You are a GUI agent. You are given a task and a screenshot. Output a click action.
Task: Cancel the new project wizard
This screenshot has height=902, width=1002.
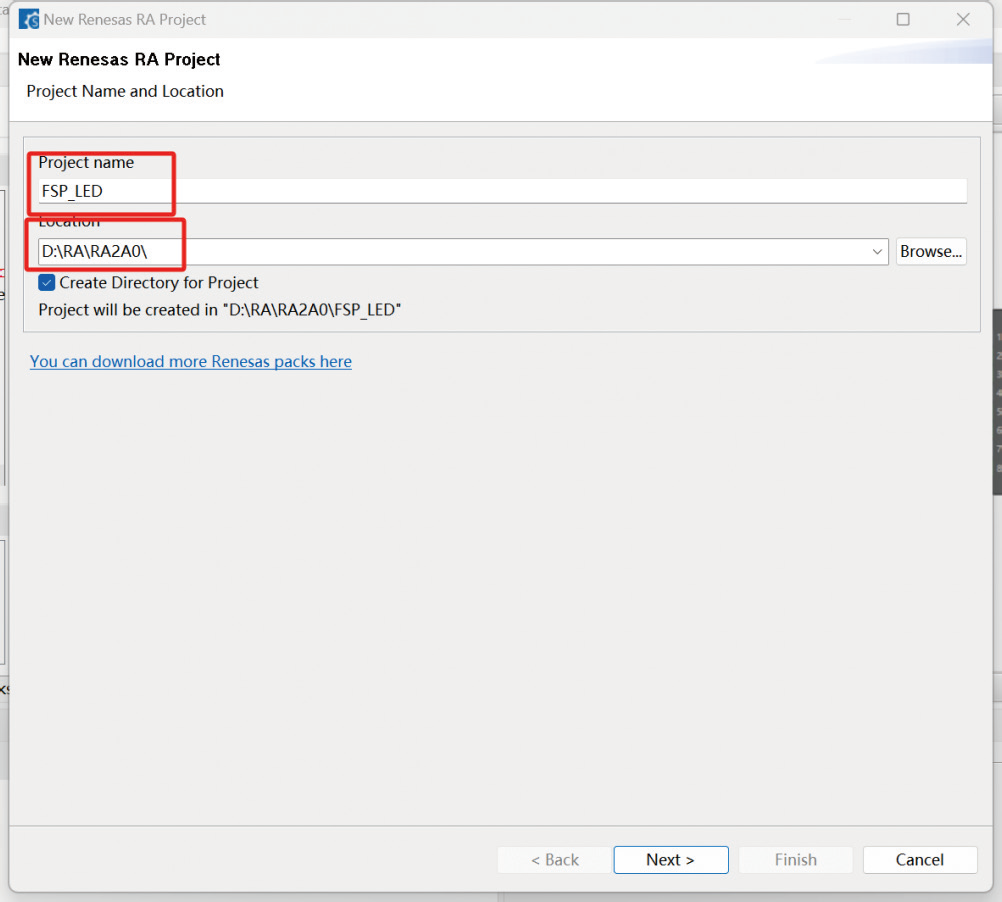tap(920, 860)
